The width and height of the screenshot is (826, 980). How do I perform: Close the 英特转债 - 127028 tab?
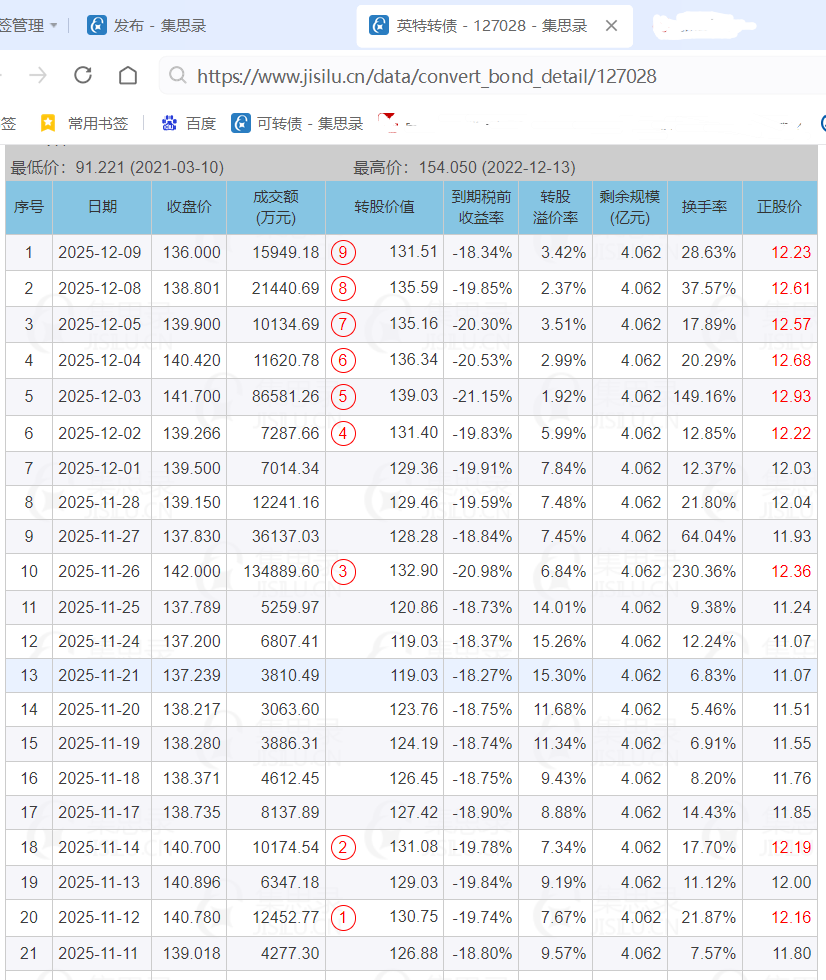(x=612, y=25)
